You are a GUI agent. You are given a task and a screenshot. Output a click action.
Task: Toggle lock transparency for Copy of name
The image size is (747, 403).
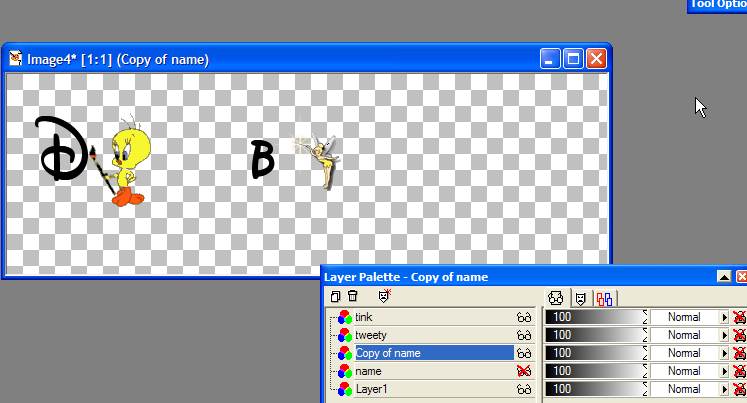click(x=739, y=353)
